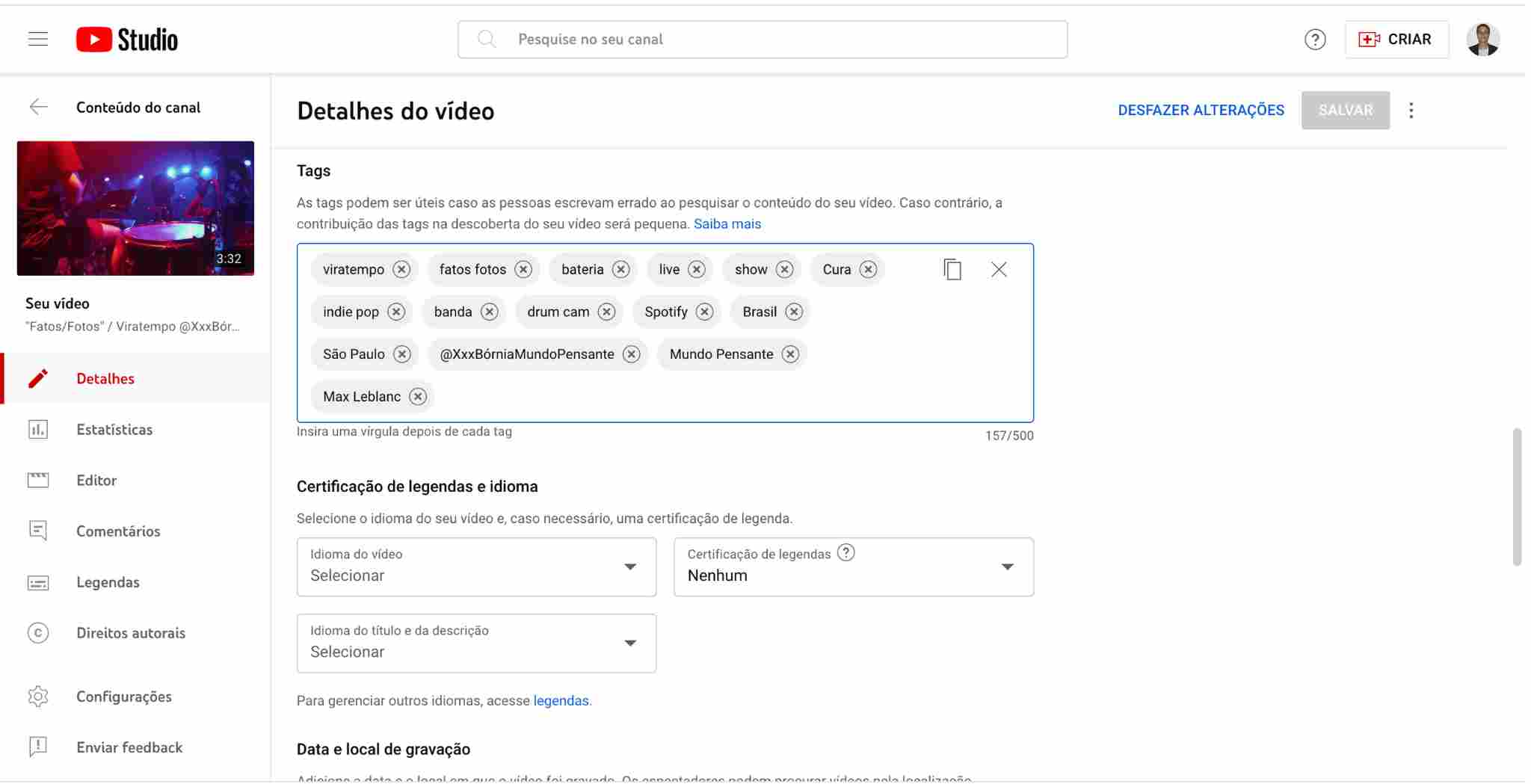Click the 157/500 tag character counter
Screen dimensions: 1531x784
pyautogui.click(x=1009, y=436)
